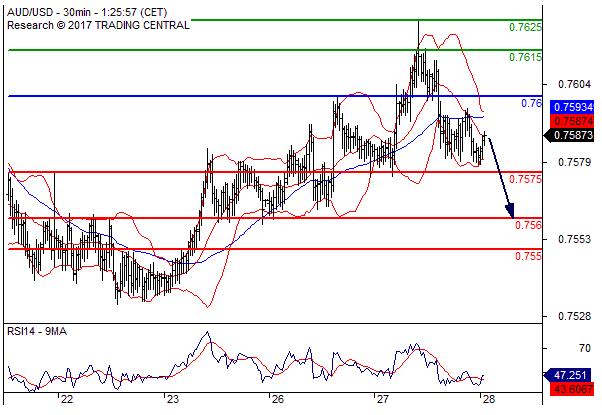
Task: Click the red 43.6087 RSI value tag
Action: (572, 389)
